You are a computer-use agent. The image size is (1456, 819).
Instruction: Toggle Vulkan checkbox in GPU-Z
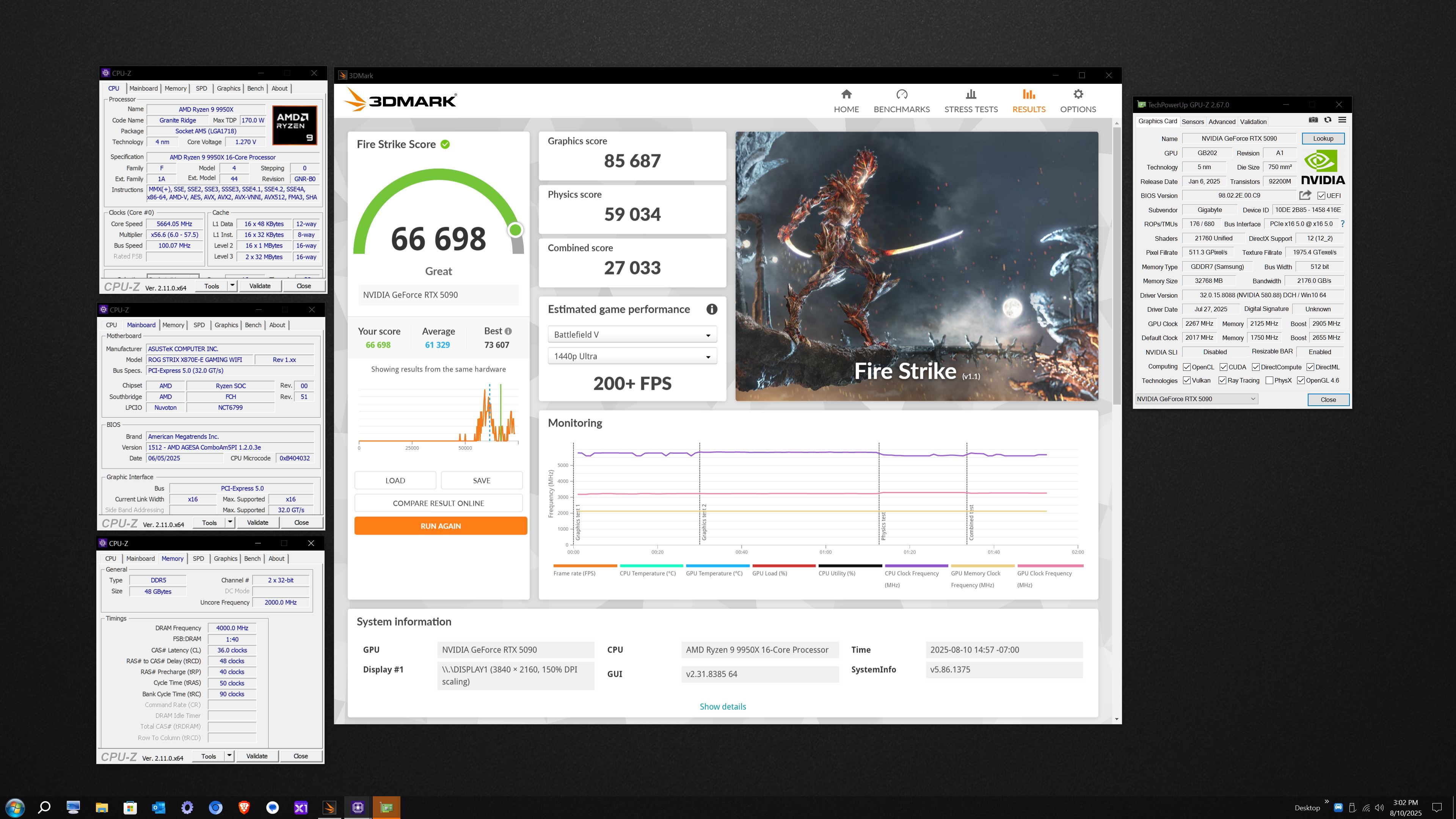point(1187,380)
